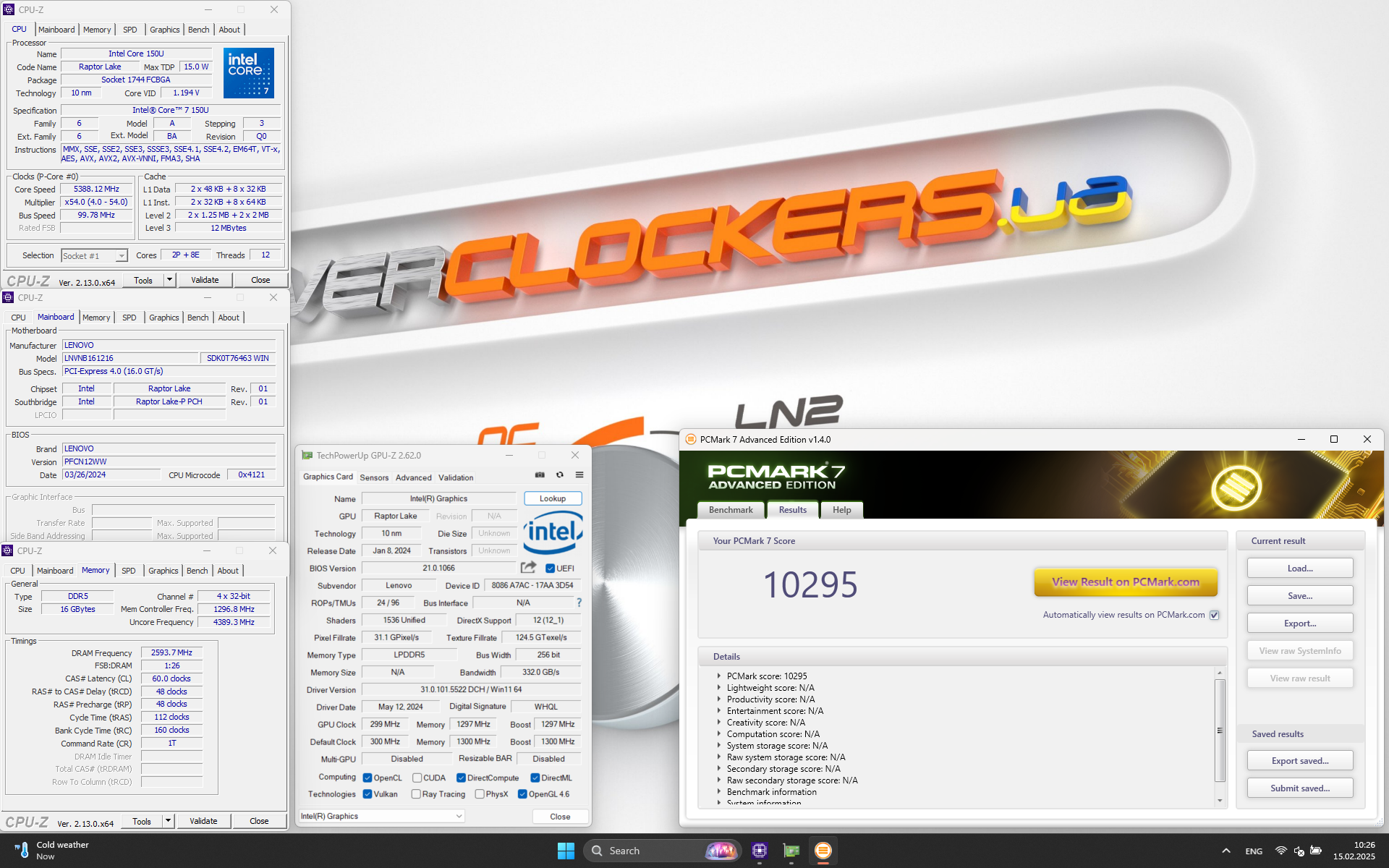This screenshot has width=1389, height=868.
Task: Click the PCMark 7 taskbar icon
Action: [x=823, y=851]
